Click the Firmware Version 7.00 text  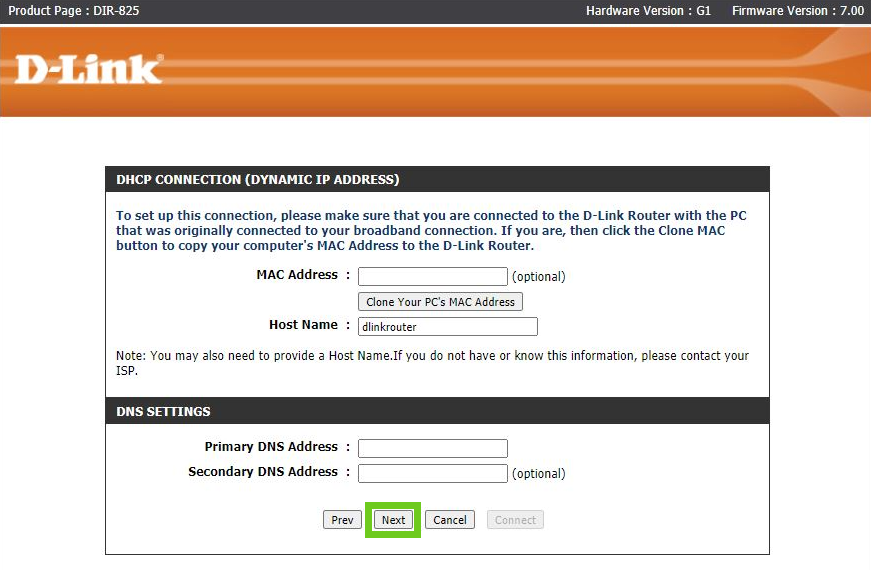tap(797, 11)
